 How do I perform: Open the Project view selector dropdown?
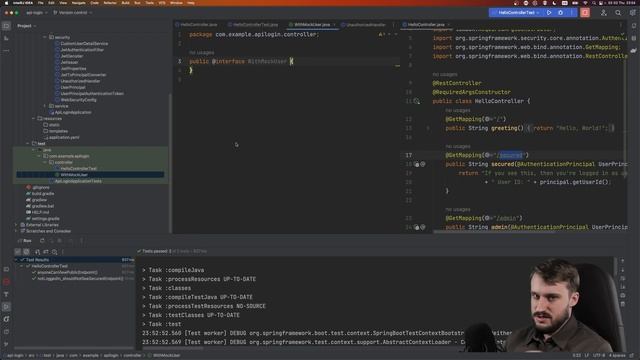tap(26, 26)
